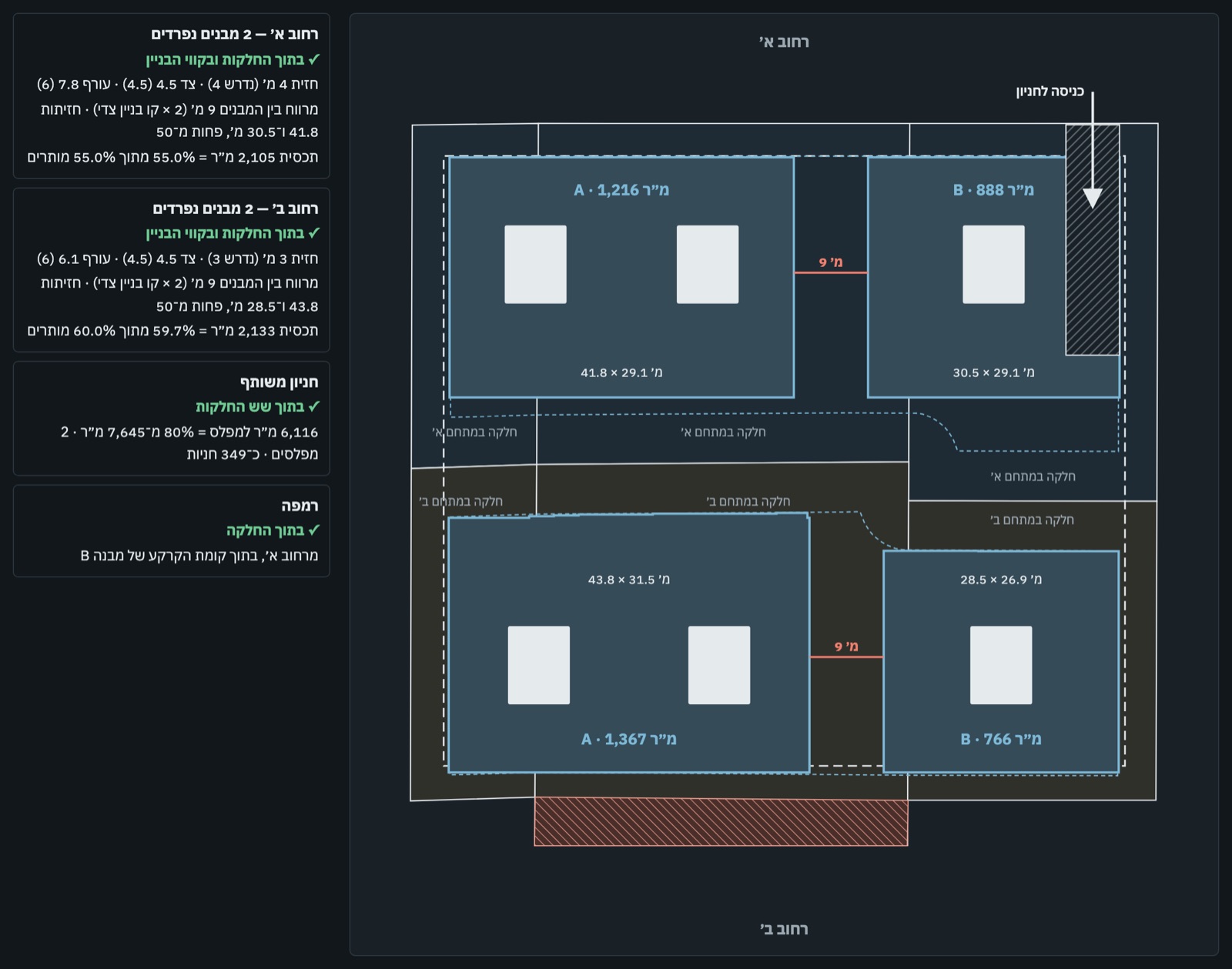Click the green checkmark in חניון משותף card

[313, 406]
